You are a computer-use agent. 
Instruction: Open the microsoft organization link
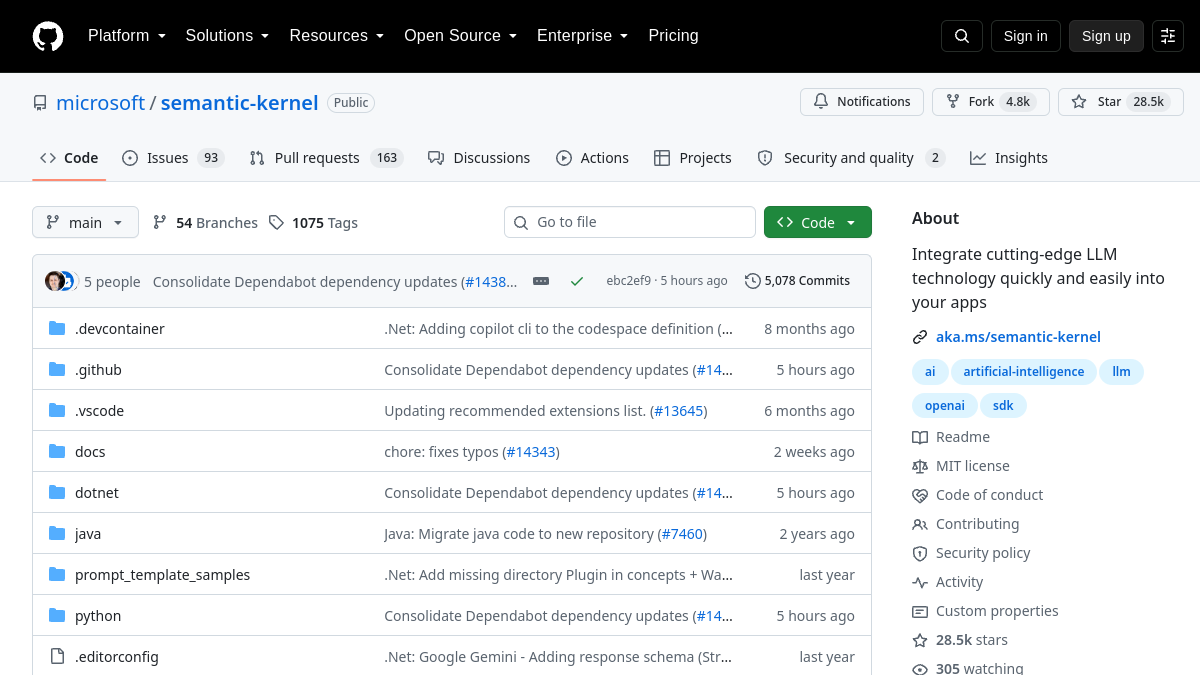pyautogui.click(x=101, y=103)
